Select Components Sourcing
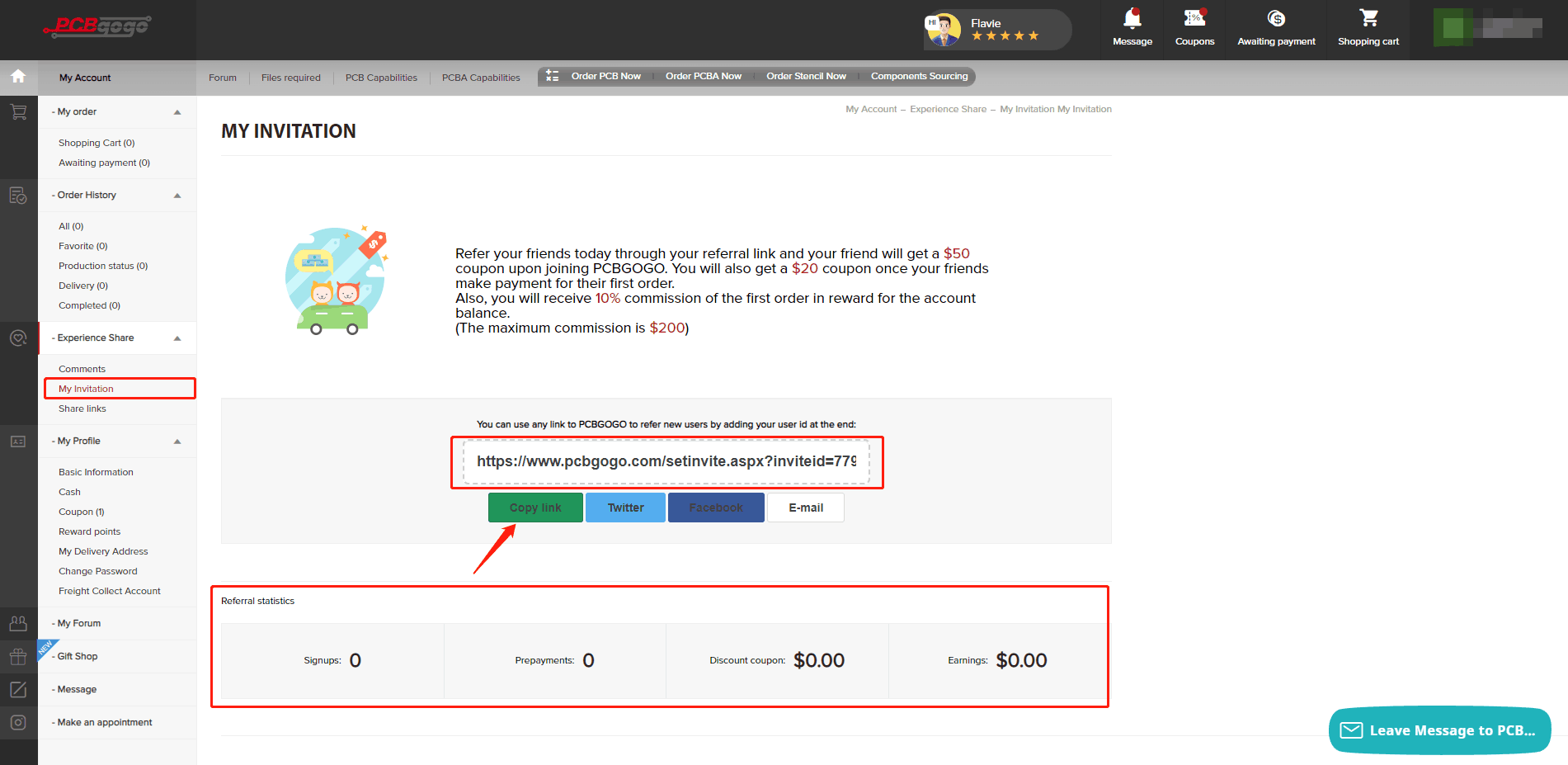The image size is (1568, 765). tap(920, 76)
